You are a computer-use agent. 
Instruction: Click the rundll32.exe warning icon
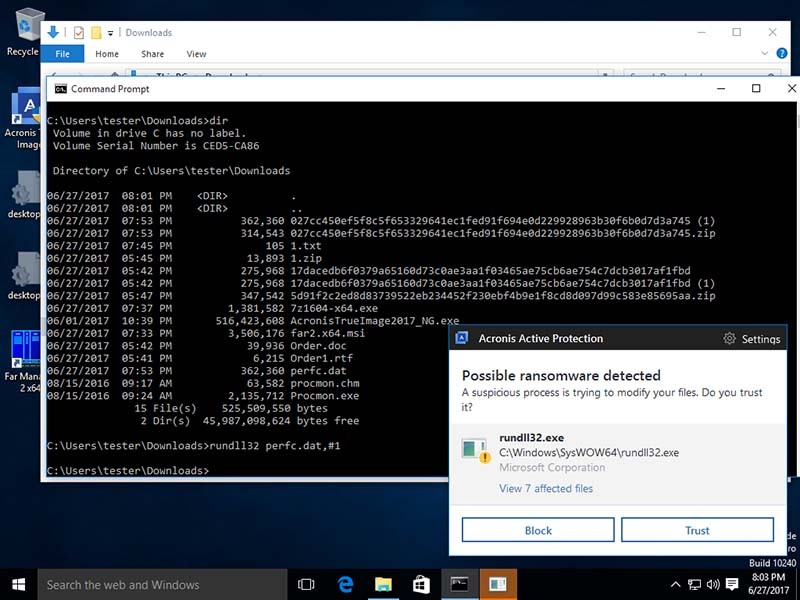(x=474, y=448)
